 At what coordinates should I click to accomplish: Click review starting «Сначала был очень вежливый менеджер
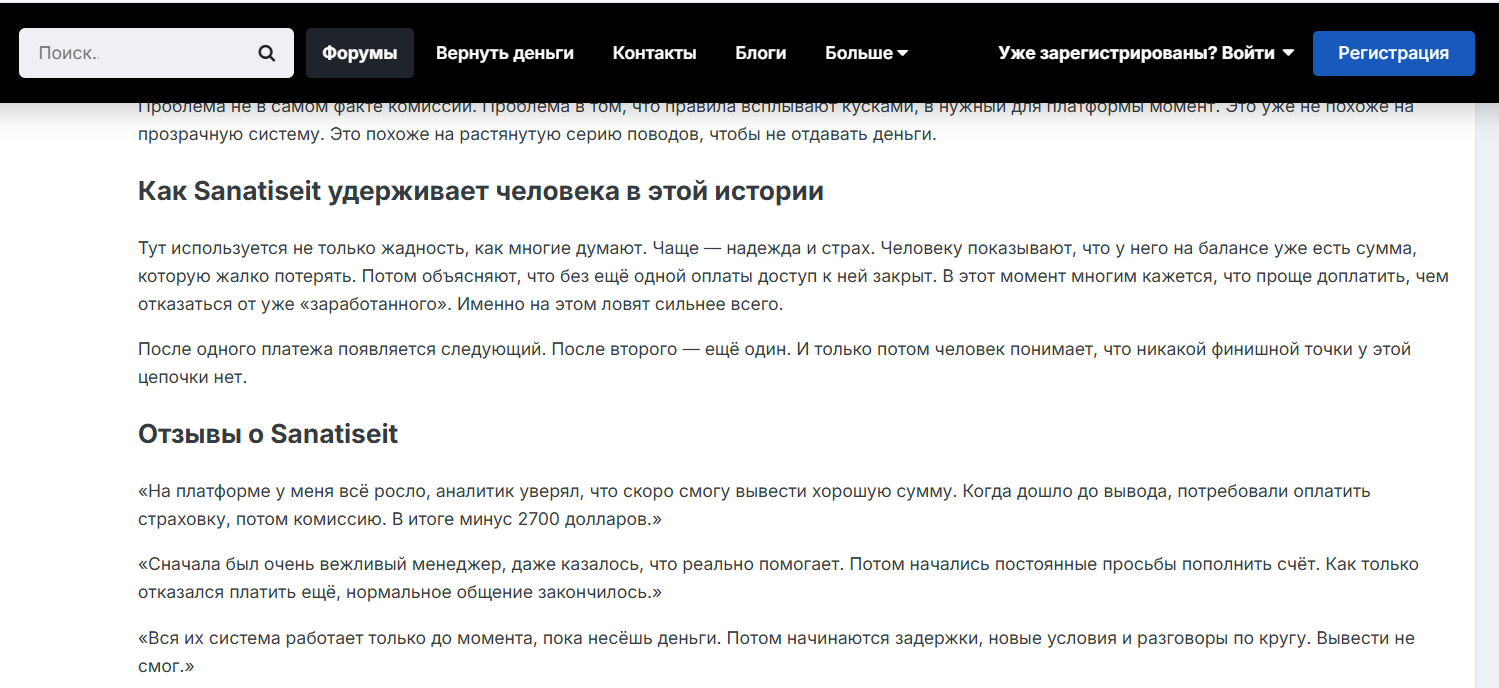click(x=779, y=578)
